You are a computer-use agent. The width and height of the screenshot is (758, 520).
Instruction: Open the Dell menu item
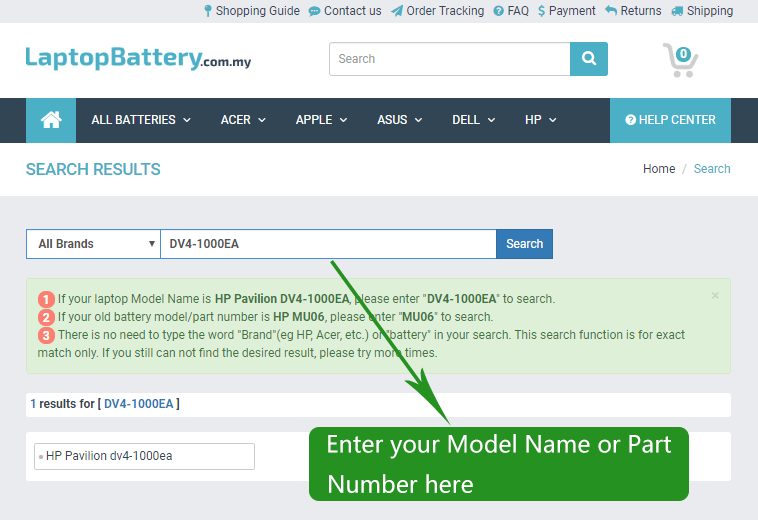point(473,120)
